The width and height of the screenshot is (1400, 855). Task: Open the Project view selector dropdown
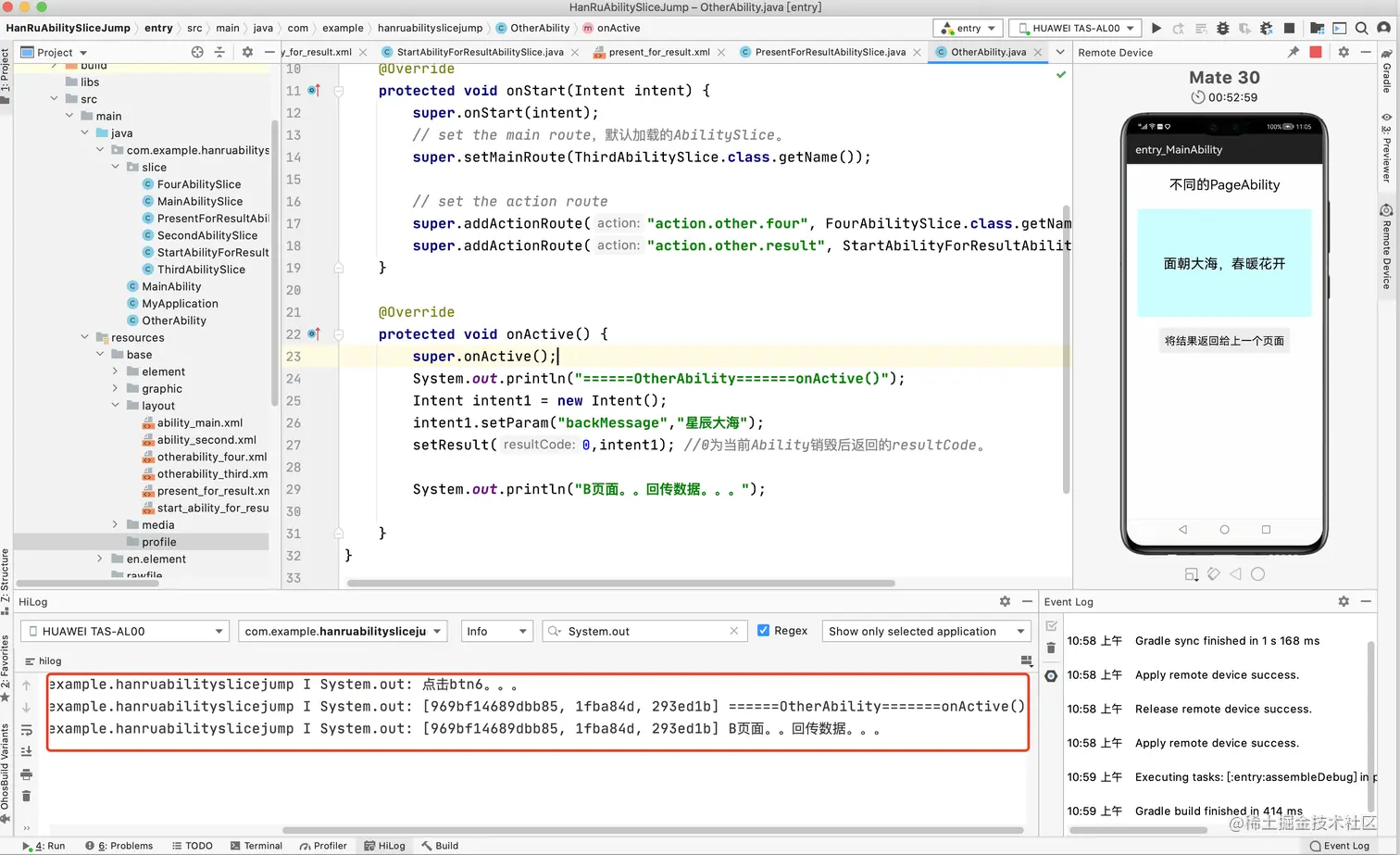click(54, 52)
